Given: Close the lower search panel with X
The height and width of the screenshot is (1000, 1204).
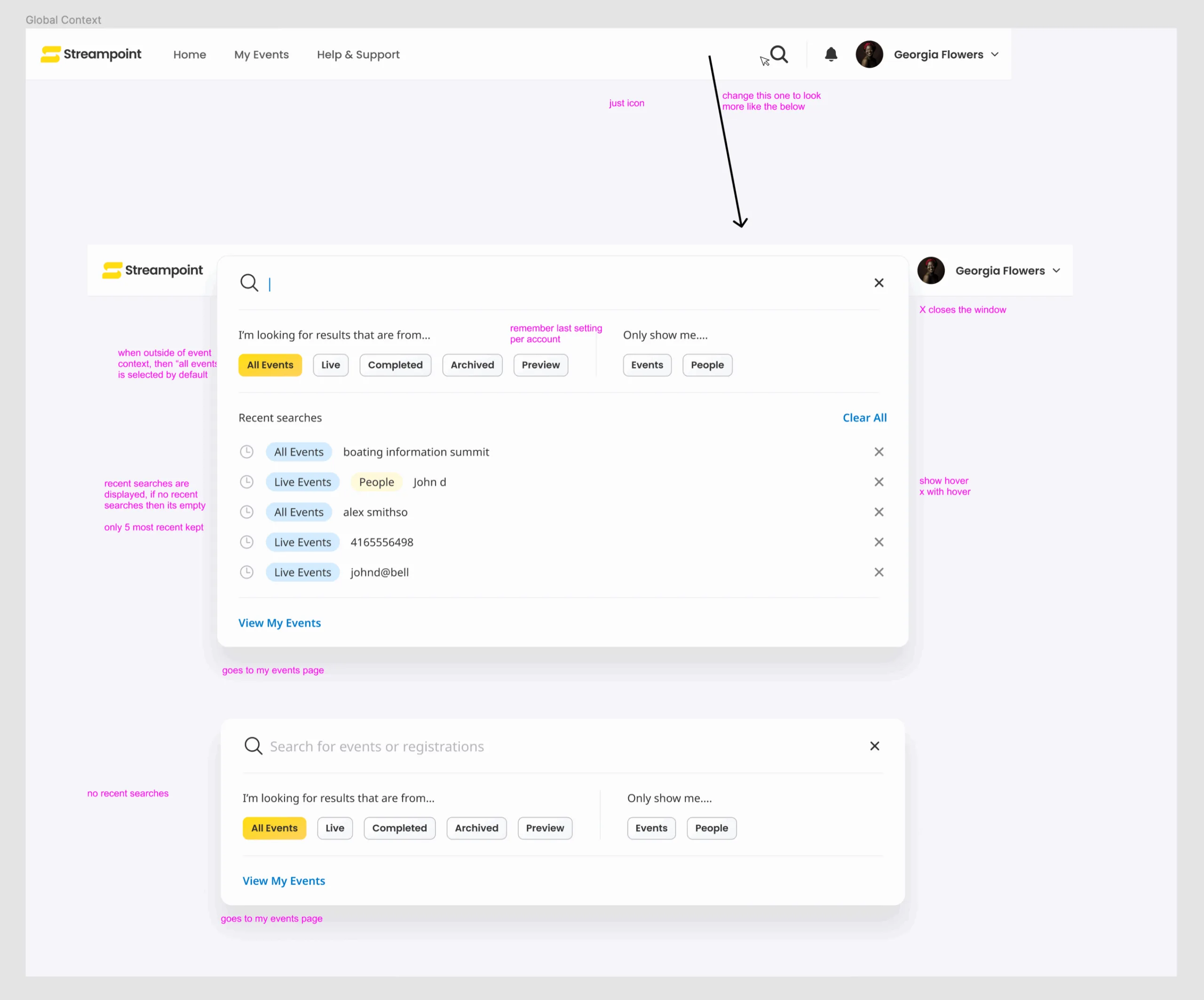Looking at the screenshot, I should 875,746.
